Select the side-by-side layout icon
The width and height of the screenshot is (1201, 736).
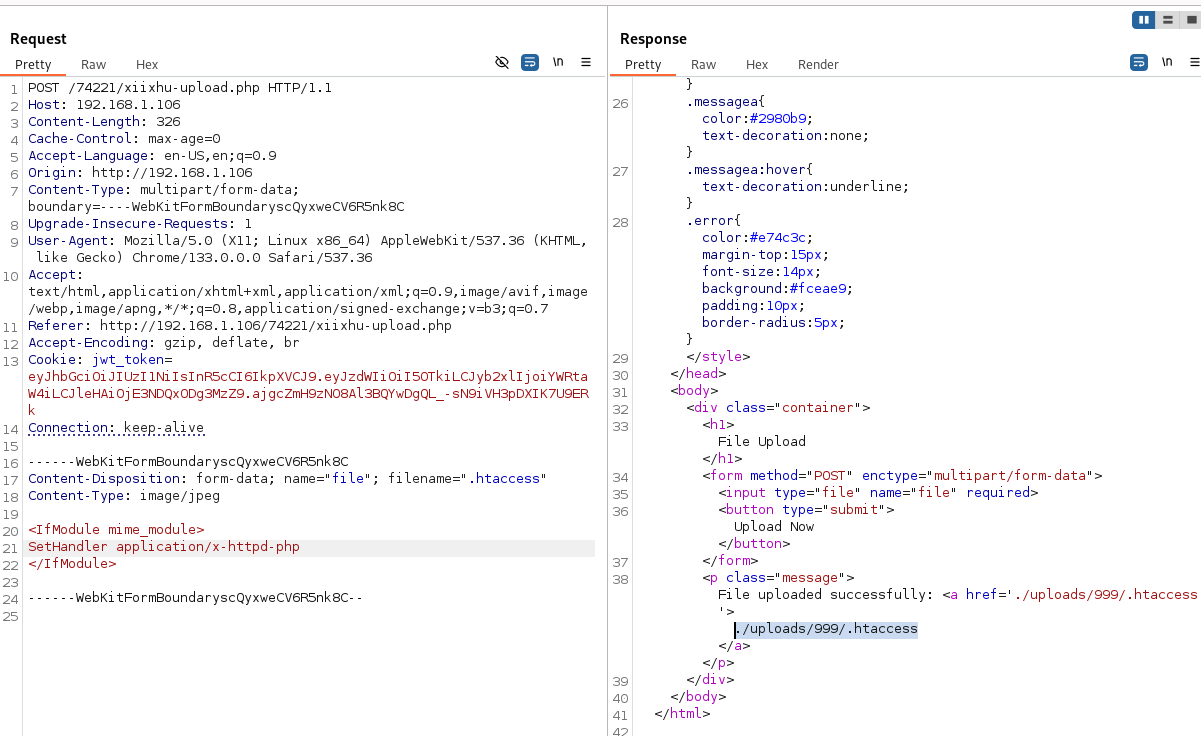point(1143,20)
